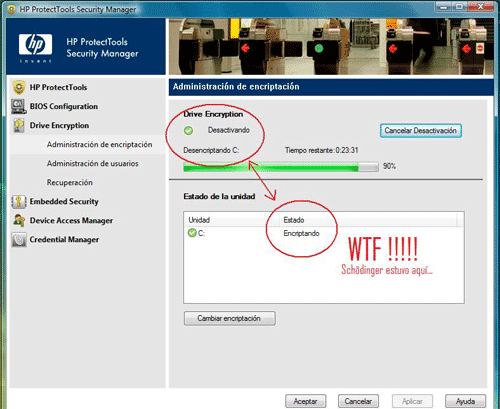The image size is (500, 409).
Task: Open help via the Ayuda button
Action: tap(465, 401)
